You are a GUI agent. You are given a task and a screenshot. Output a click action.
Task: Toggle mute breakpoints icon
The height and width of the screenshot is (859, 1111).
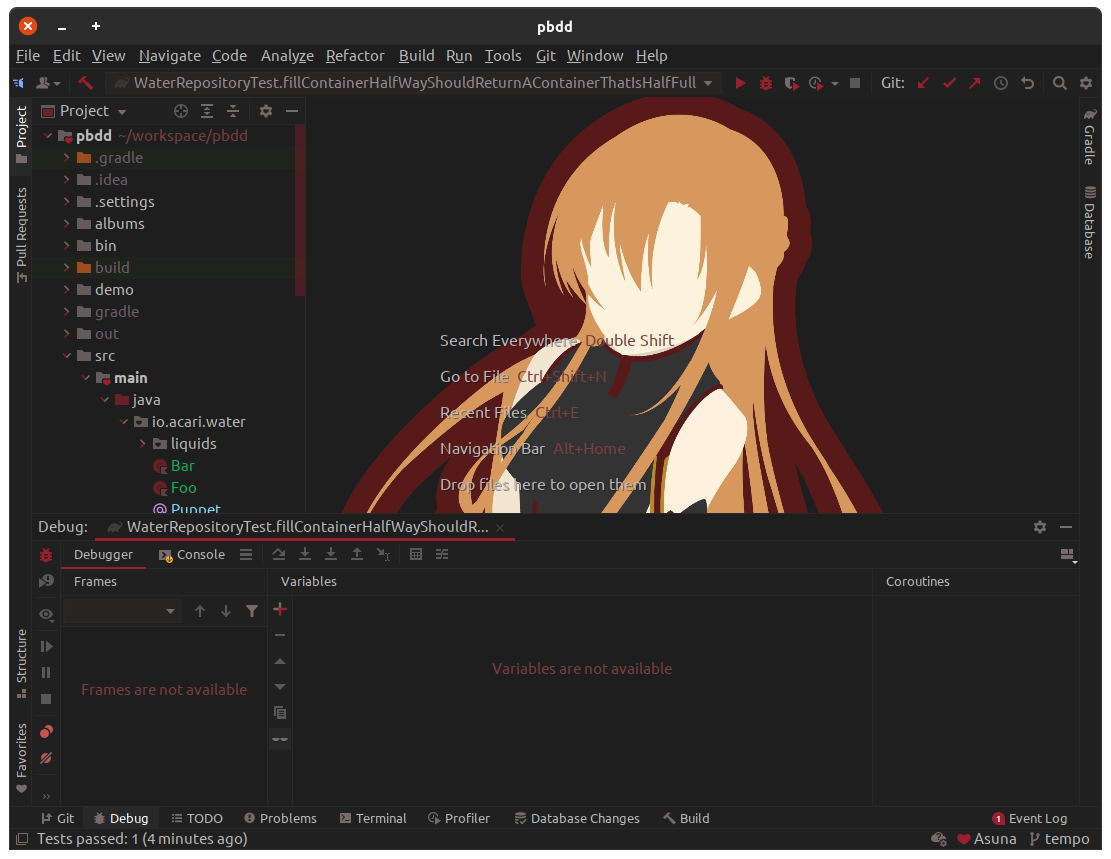[x=46, y=758]
